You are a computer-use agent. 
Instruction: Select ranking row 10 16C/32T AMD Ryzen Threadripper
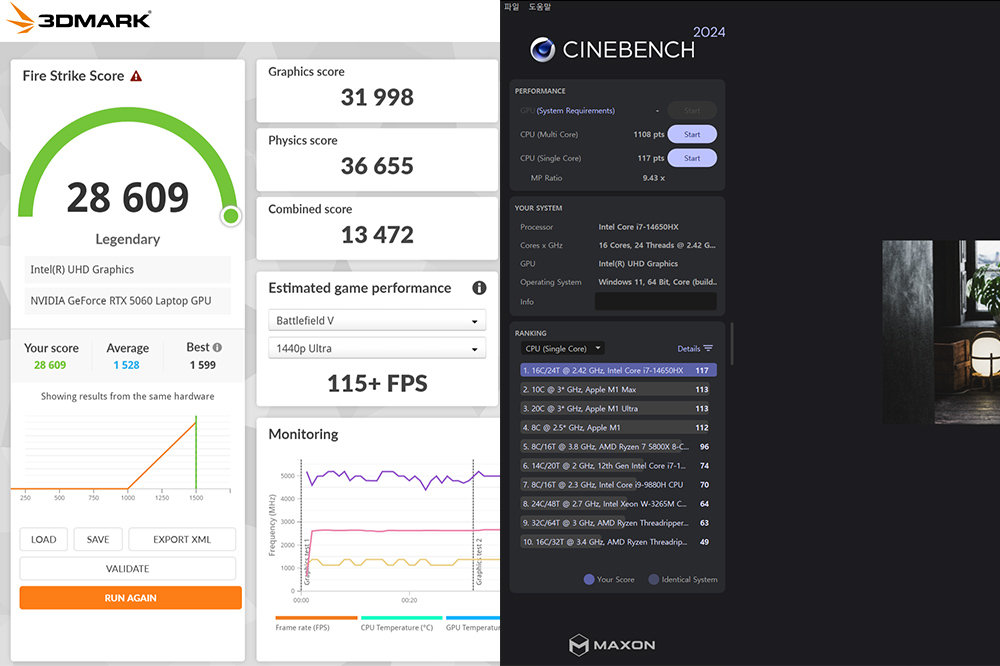point(618,542)
